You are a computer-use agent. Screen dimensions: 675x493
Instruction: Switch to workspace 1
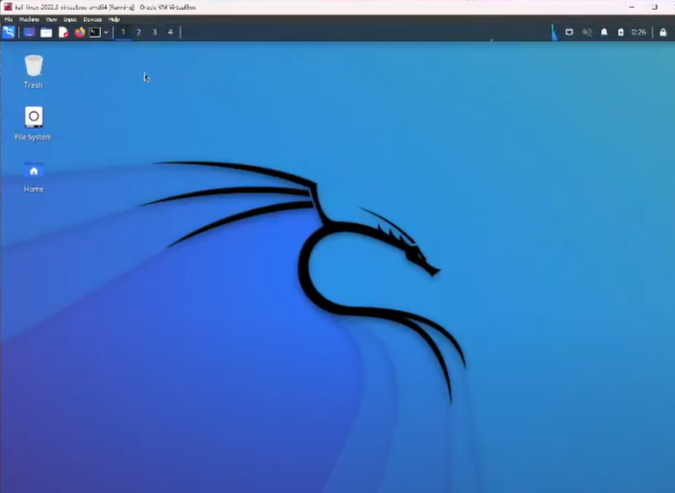(123, 32)
